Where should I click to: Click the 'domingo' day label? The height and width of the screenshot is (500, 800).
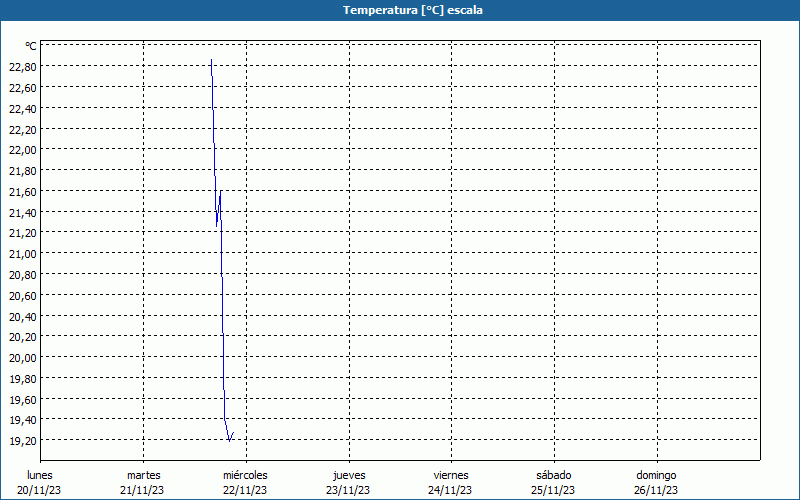(656, 475)
